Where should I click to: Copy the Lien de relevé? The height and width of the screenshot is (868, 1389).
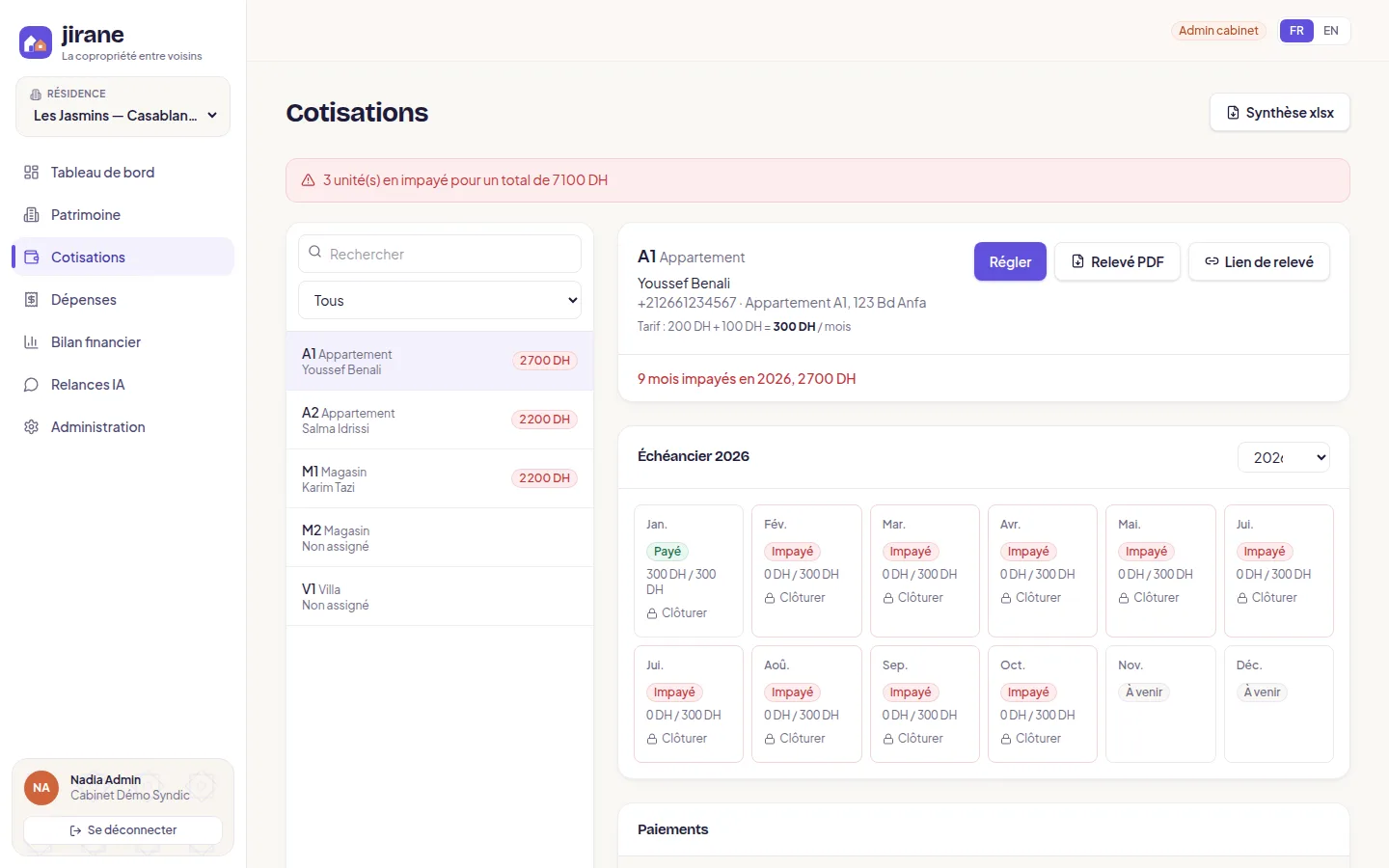click(1259, 261)
